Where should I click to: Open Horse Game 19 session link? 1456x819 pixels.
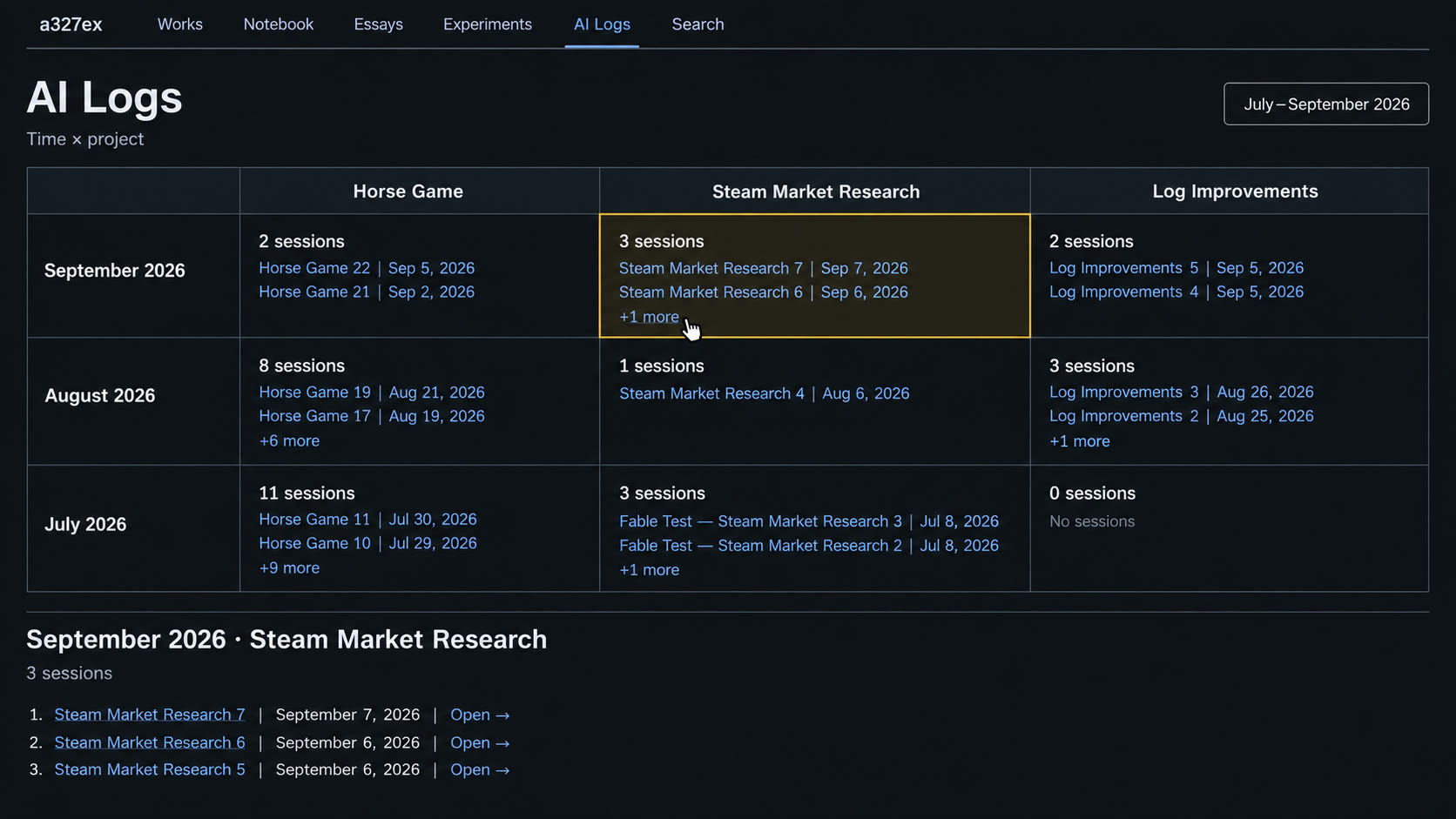pyautogui.click(x=372, y=393)
